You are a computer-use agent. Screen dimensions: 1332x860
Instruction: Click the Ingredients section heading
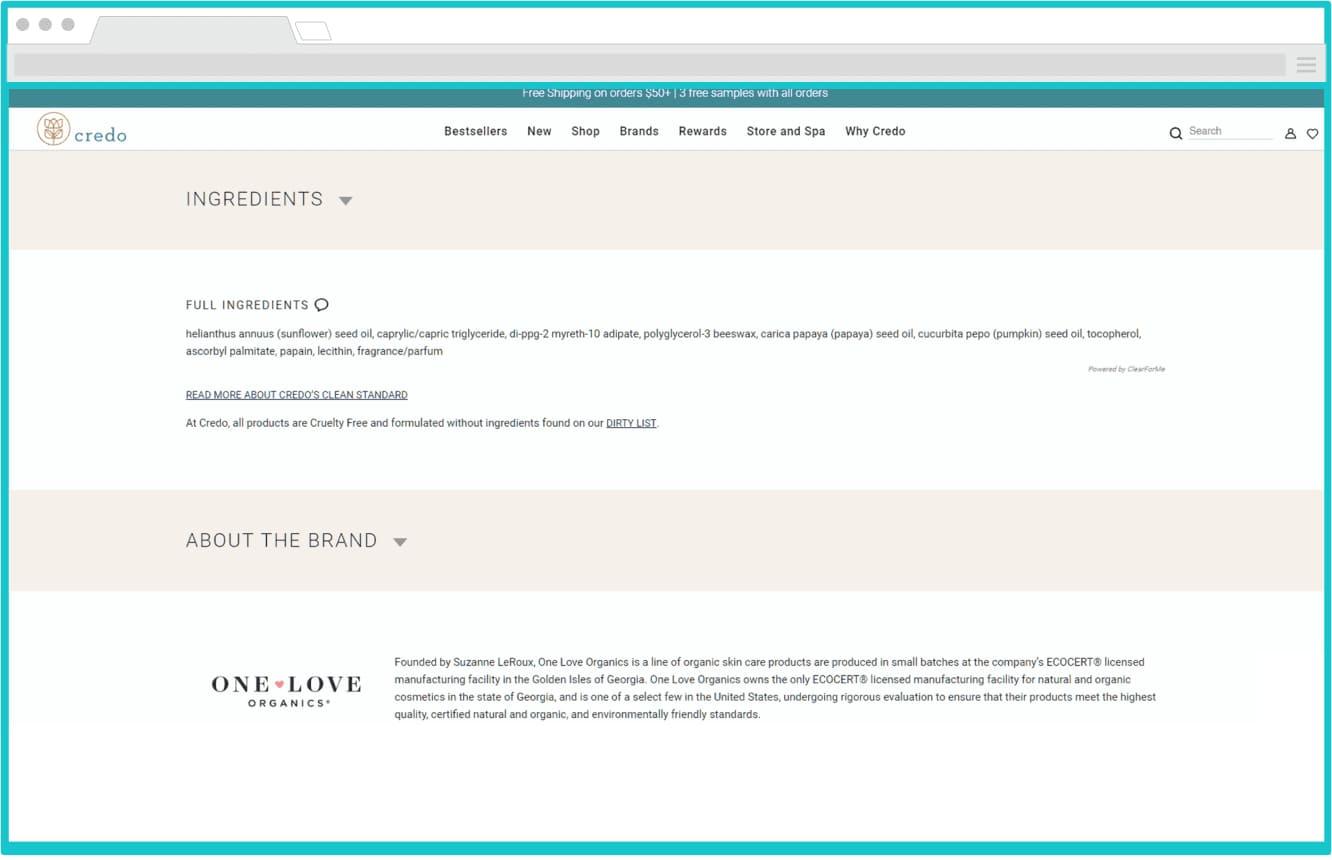coord(254,199)
